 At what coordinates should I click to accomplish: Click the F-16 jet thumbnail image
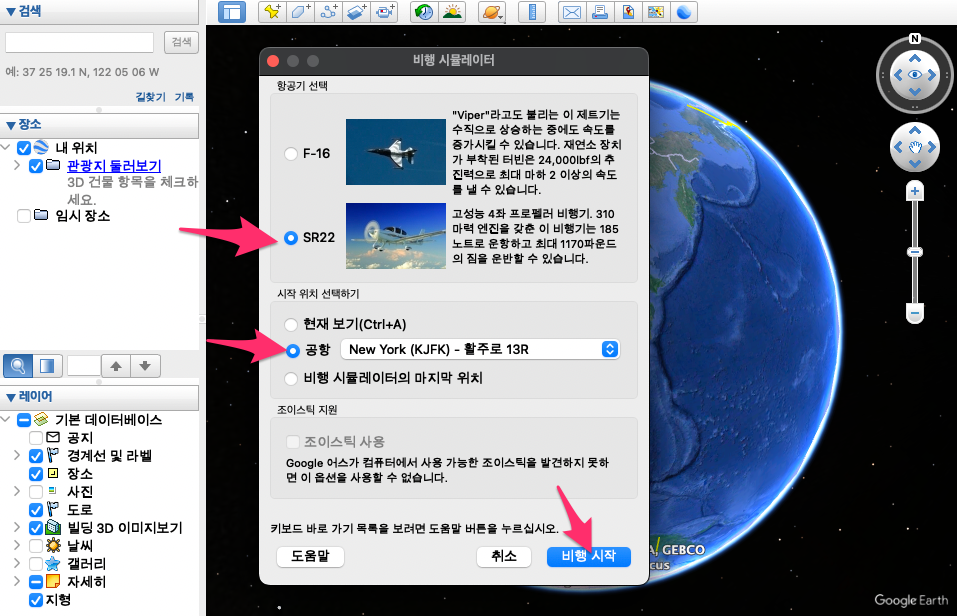tap(395, 152)
